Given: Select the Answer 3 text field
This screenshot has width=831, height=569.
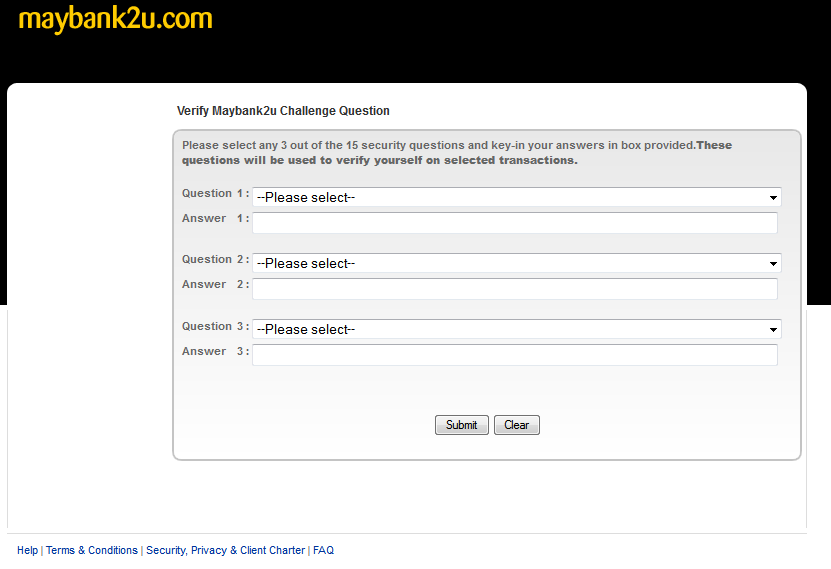Looking at the screenshot, I should (x=515, y=355).
